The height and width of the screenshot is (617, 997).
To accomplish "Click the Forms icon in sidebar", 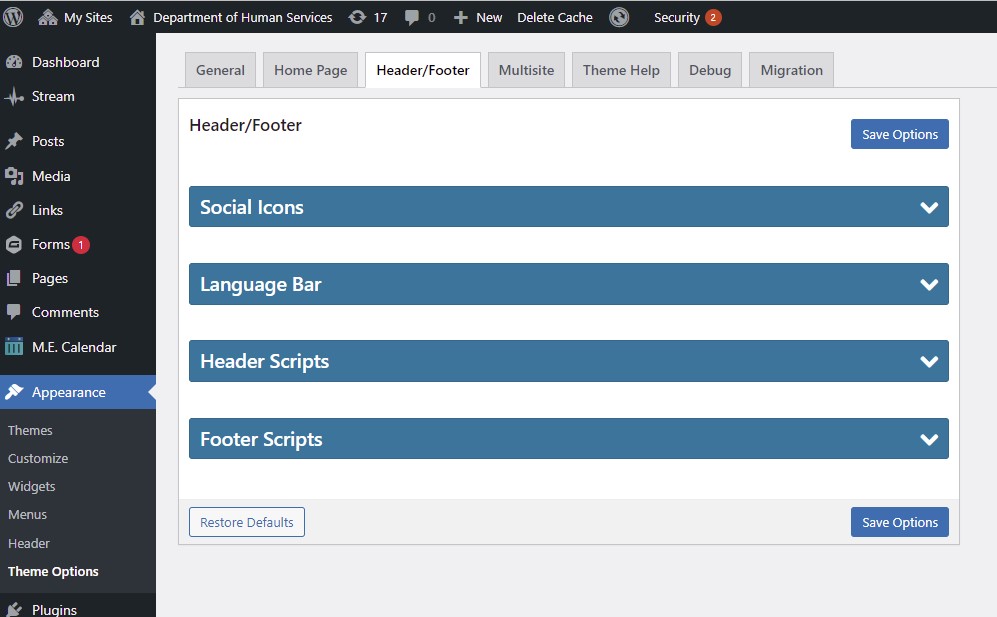I will [14, 244].
